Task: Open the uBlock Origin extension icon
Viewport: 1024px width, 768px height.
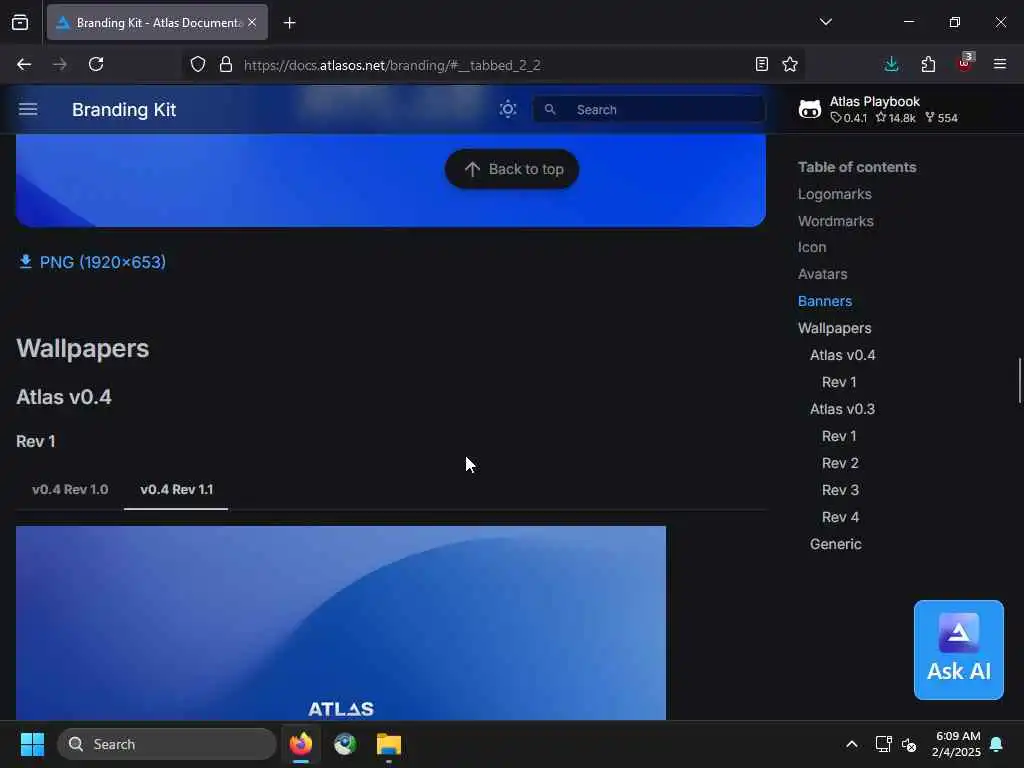Action: click(x=965, y=63)
